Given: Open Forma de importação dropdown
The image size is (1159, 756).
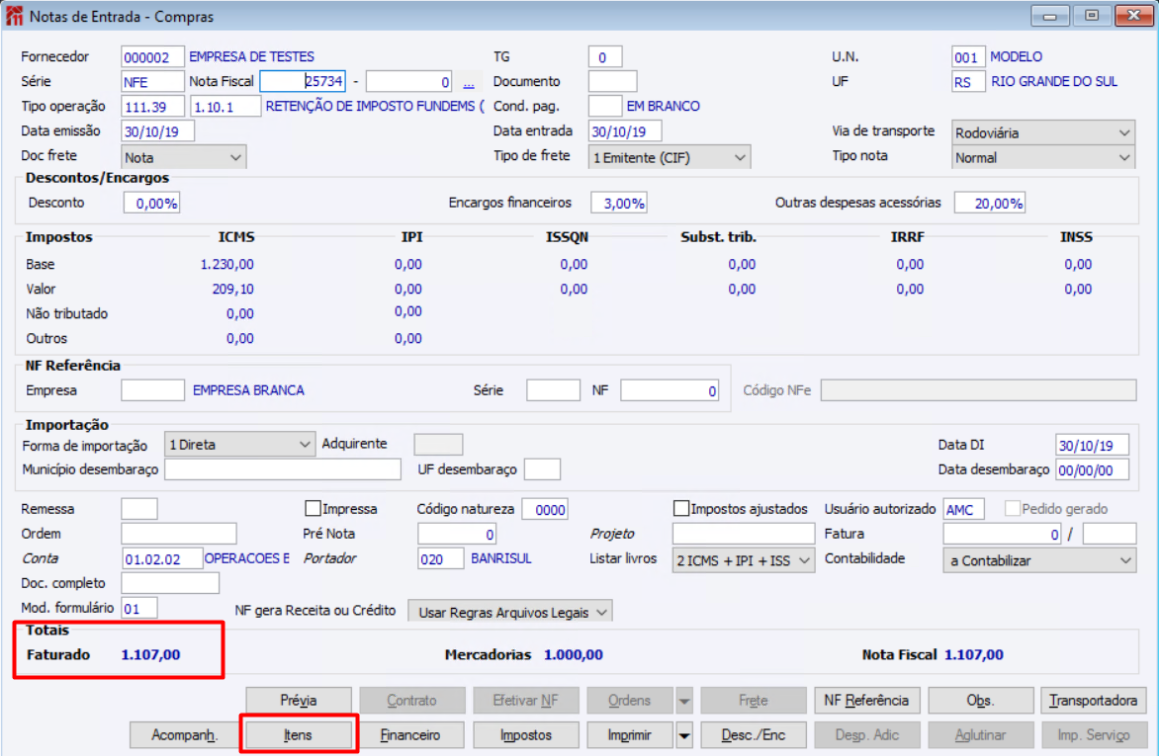Looking at the screenshot, I should 239,445.
